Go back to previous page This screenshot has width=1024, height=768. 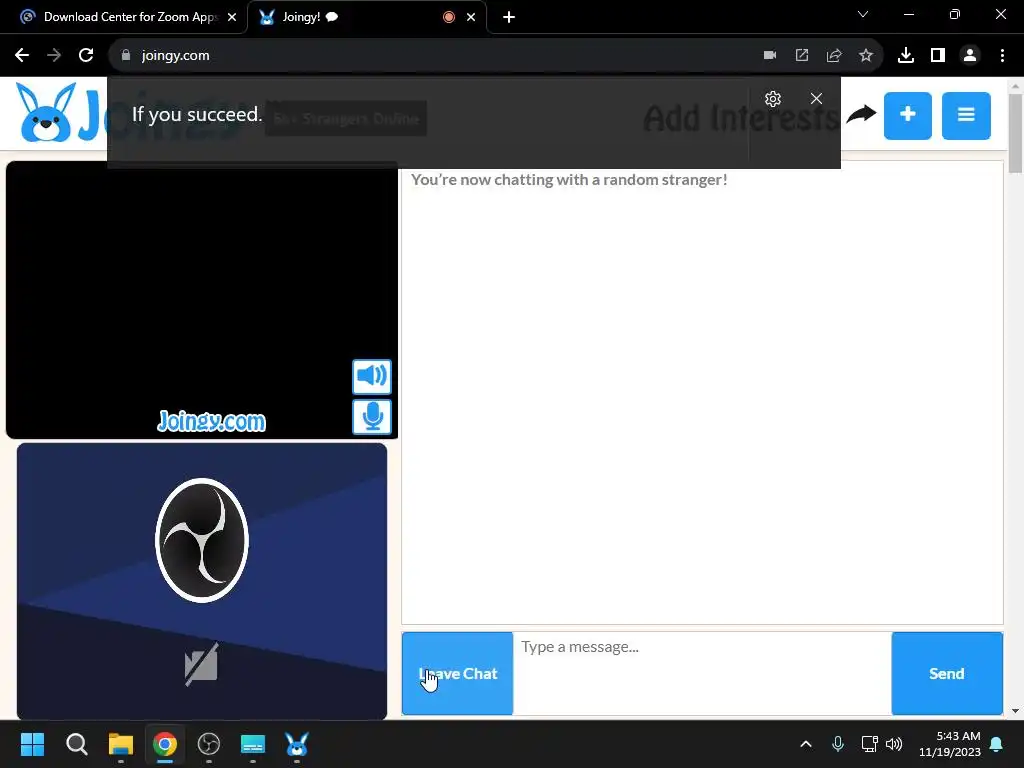click(x=22, y=56)
